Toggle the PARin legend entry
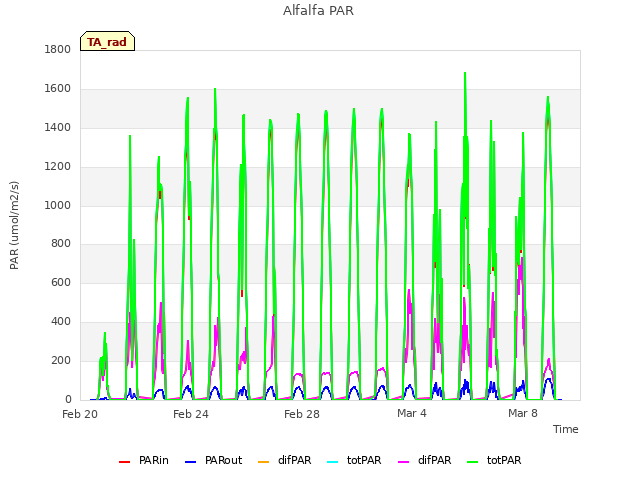 (144, 460)
